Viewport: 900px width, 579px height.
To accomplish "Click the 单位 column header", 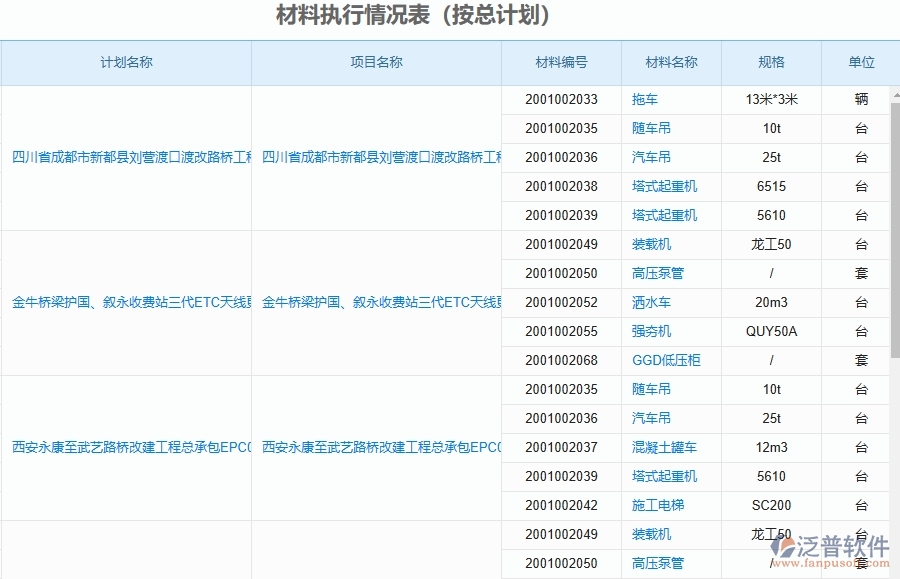I will point(860,62).
